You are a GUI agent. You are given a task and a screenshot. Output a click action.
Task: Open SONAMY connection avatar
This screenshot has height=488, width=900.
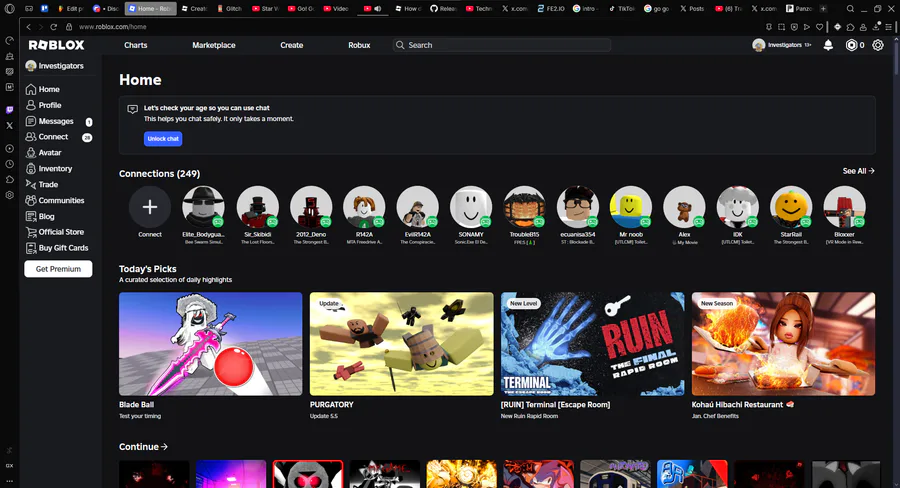(471, 207)
